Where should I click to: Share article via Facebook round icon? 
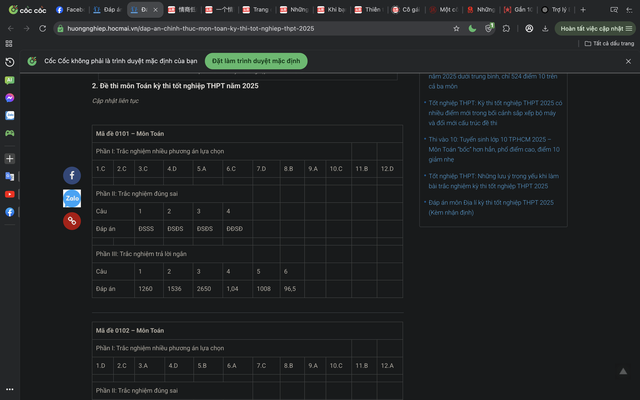tap(72, 175)
